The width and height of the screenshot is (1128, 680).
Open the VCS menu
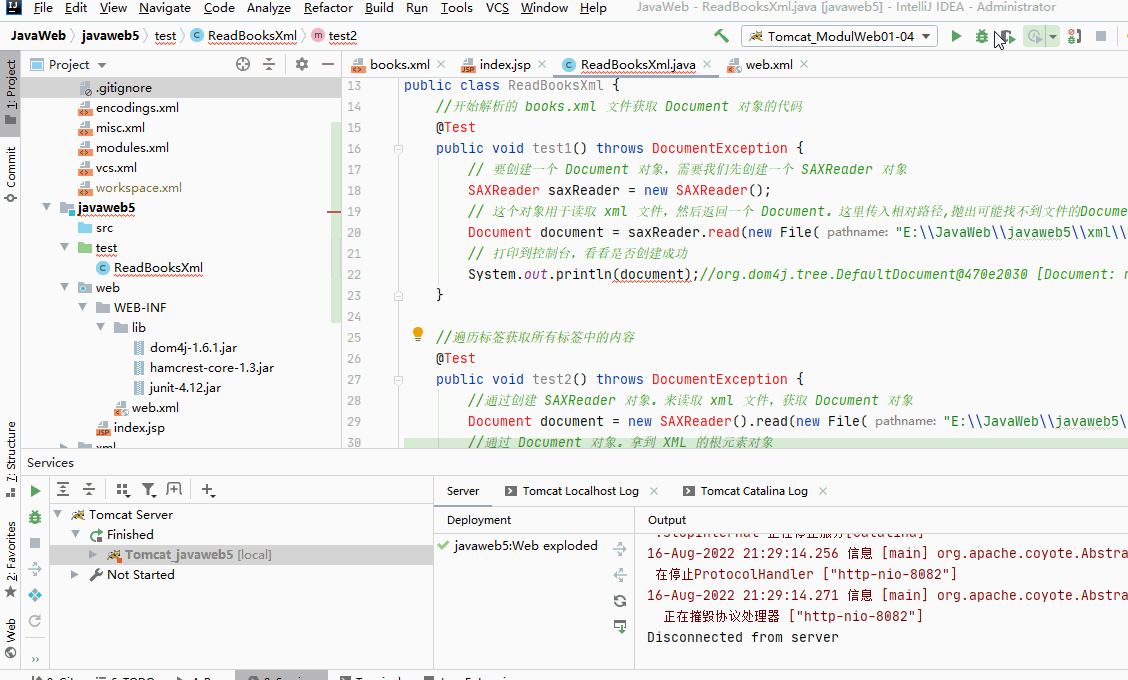coord(497,8)
